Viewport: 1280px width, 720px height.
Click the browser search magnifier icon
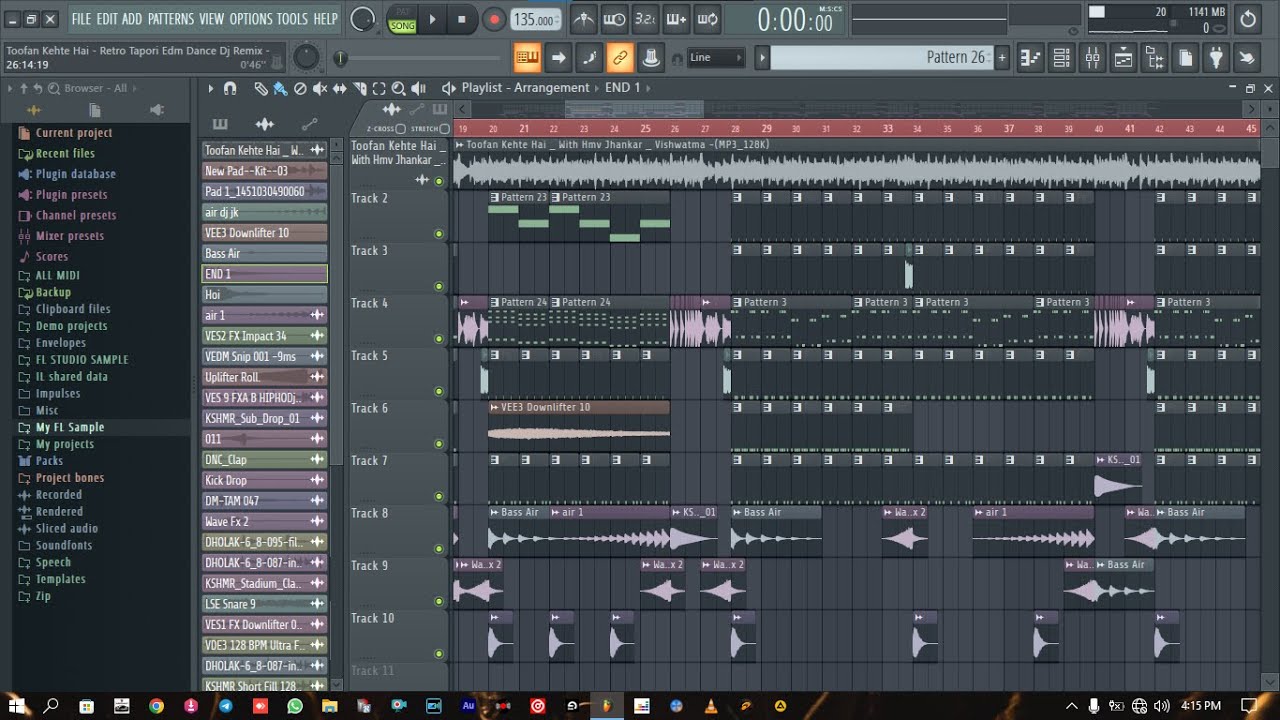[x=54, y=88]
